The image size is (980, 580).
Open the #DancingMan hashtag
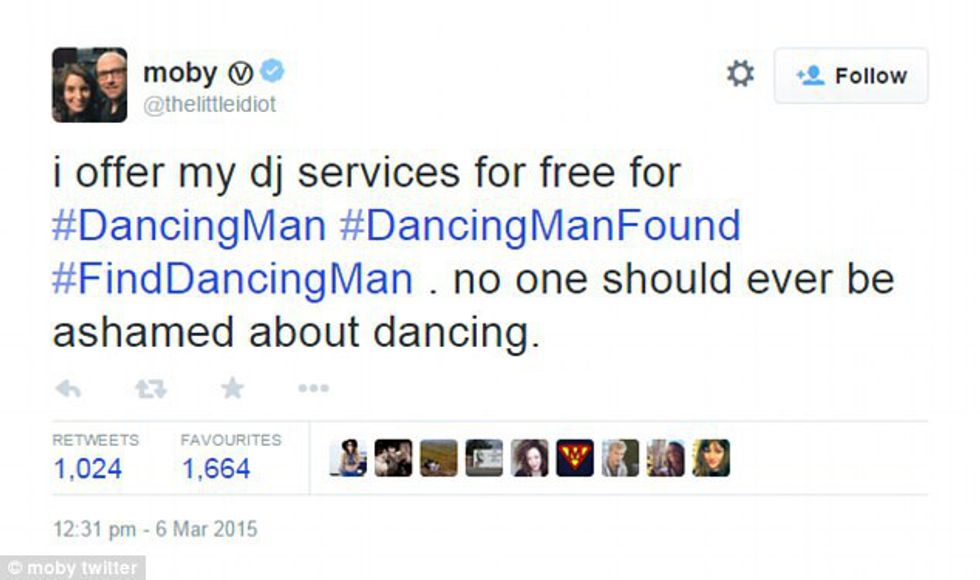point(189,227)
